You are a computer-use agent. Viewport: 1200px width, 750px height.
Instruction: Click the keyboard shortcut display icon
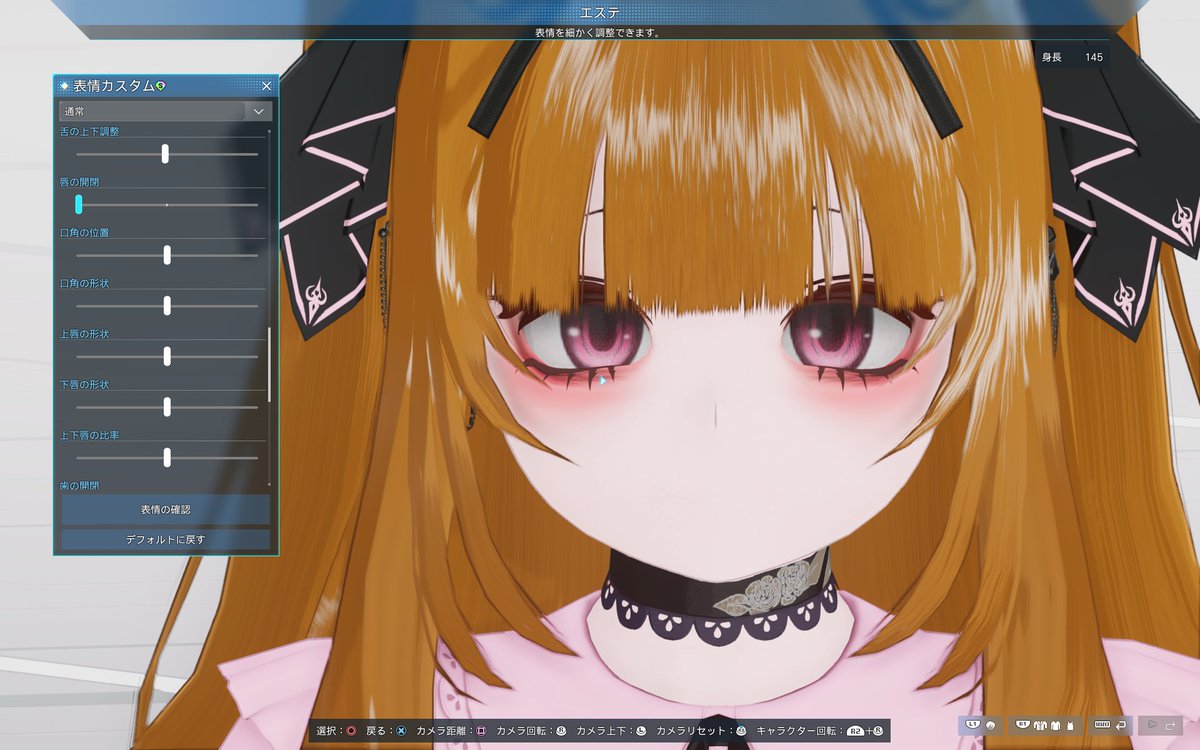[x=1103, y=725]
